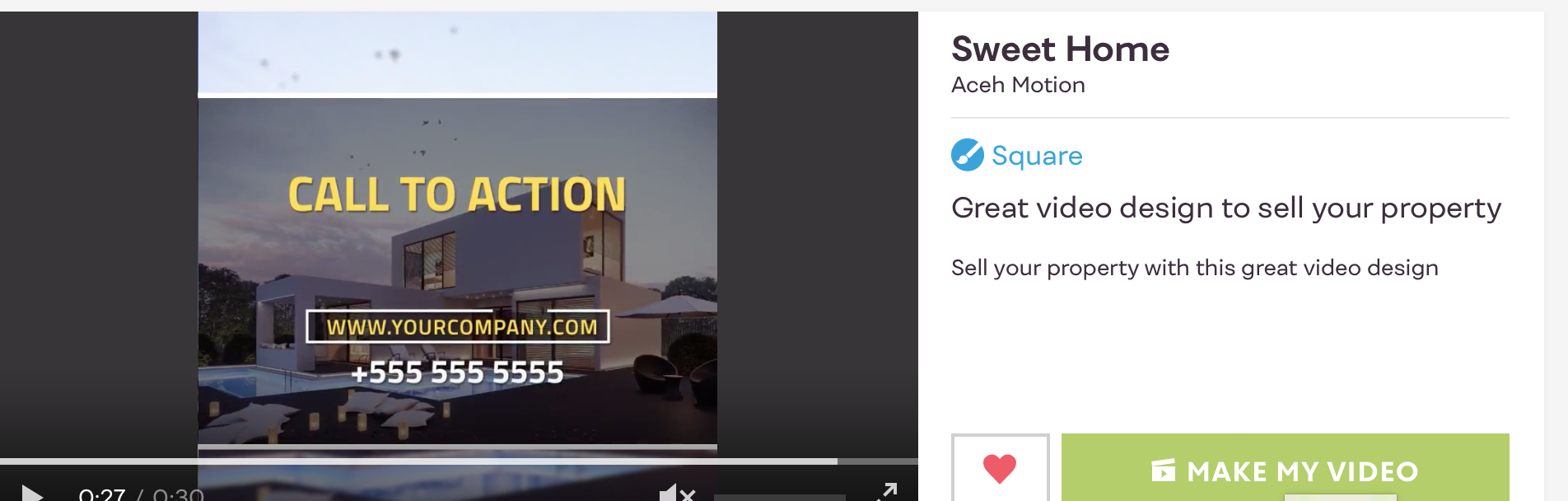Screen dimensions: 1568x501
Task: Click the video icon on Make My Video
Action: [x=1163, y=471]
